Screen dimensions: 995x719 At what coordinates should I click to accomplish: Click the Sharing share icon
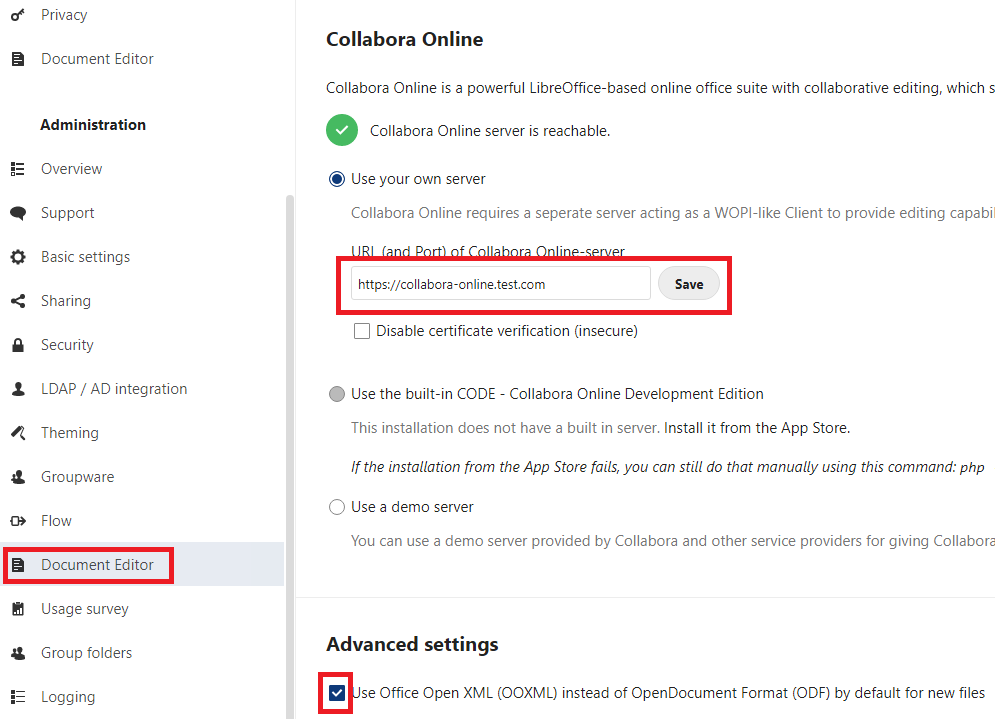coord(18,301)
